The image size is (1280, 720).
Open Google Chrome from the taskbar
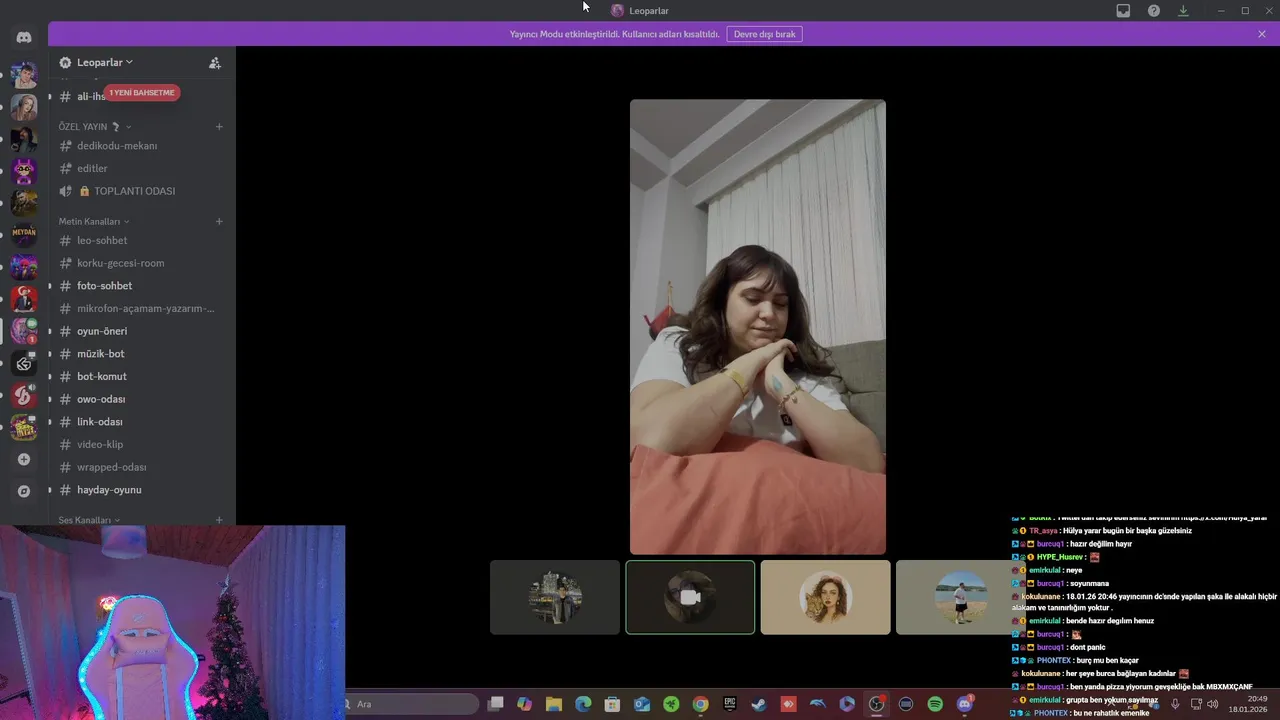(x=701, y=704)
